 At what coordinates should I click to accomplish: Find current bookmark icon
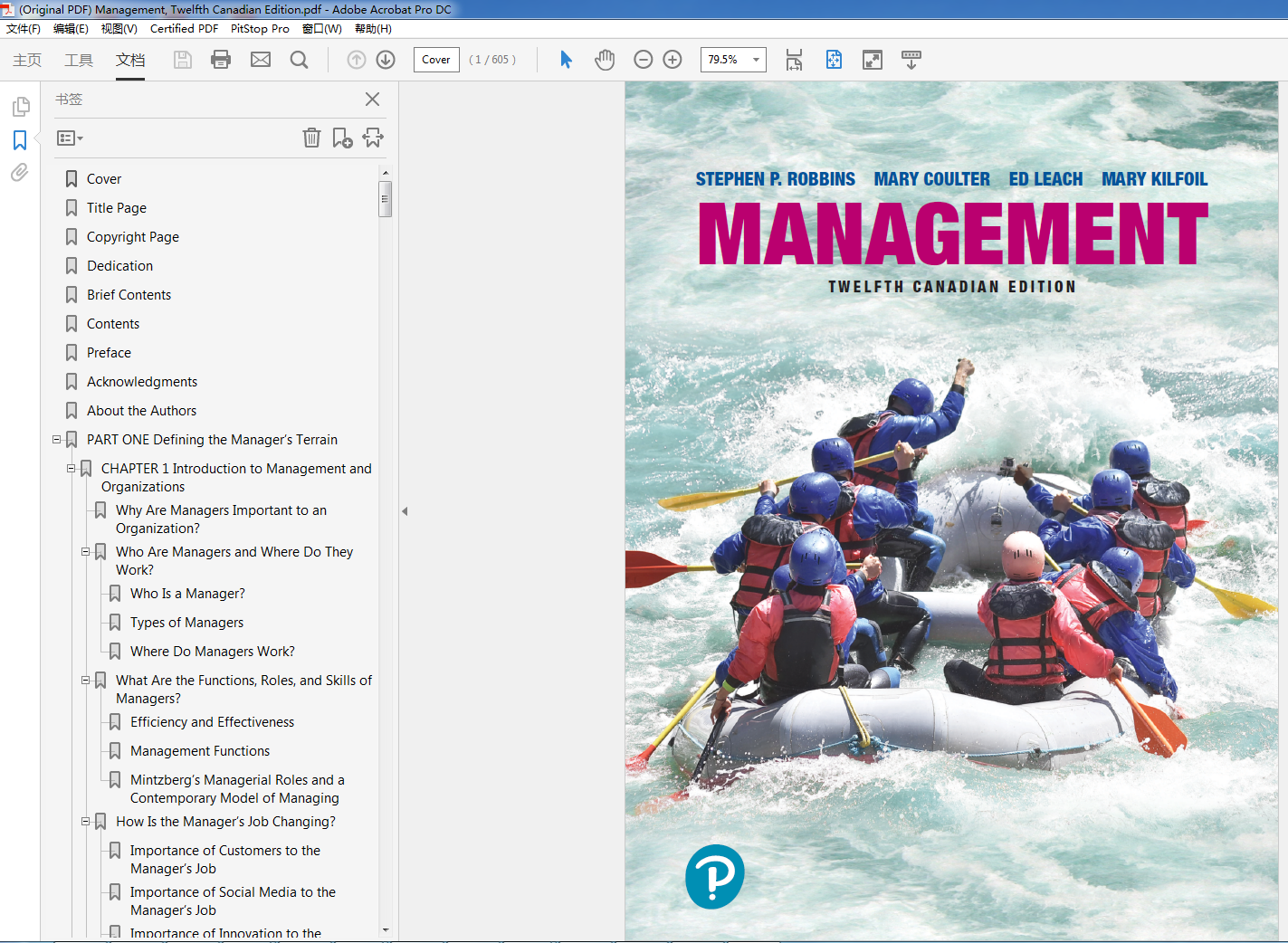tap(373, 138)
